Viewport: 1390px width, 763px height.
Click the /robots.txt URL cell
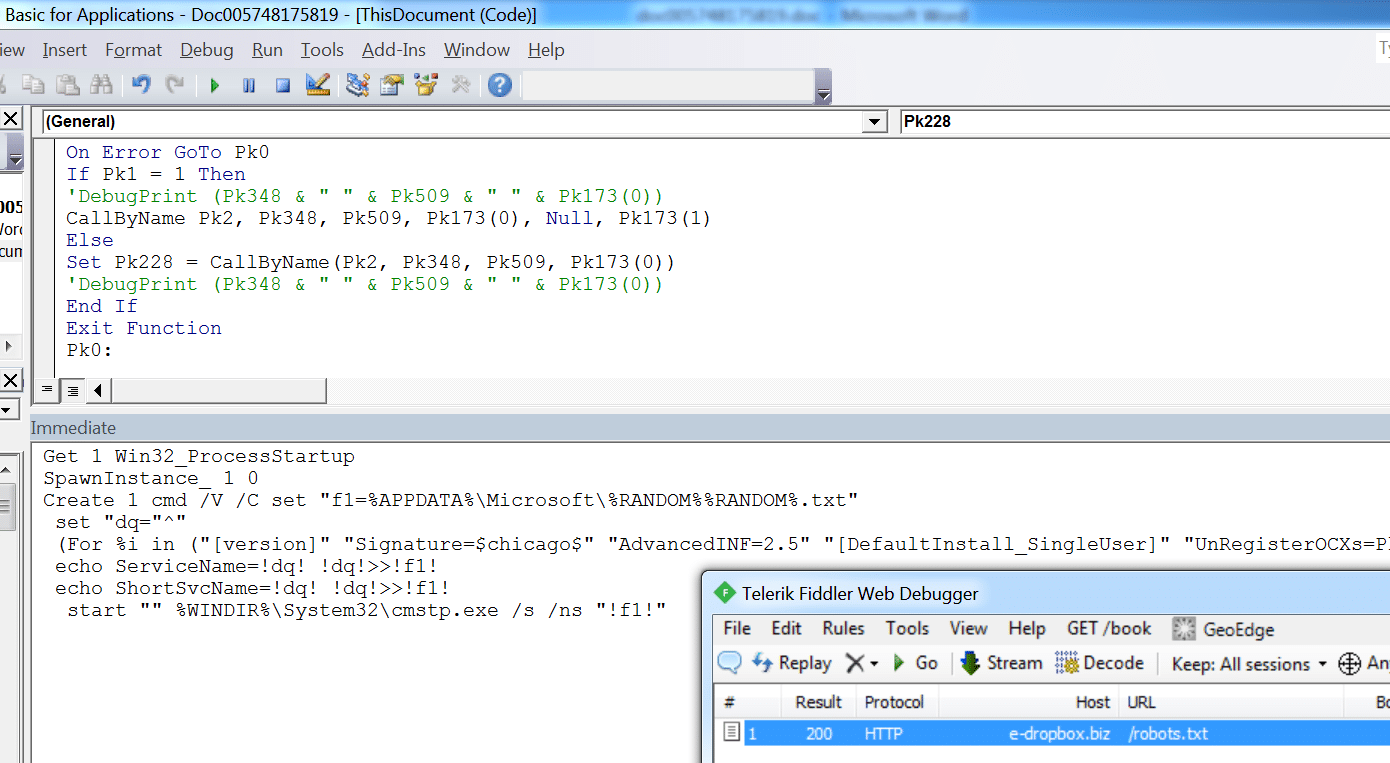pyautogui.click(x=1168, y=733)
